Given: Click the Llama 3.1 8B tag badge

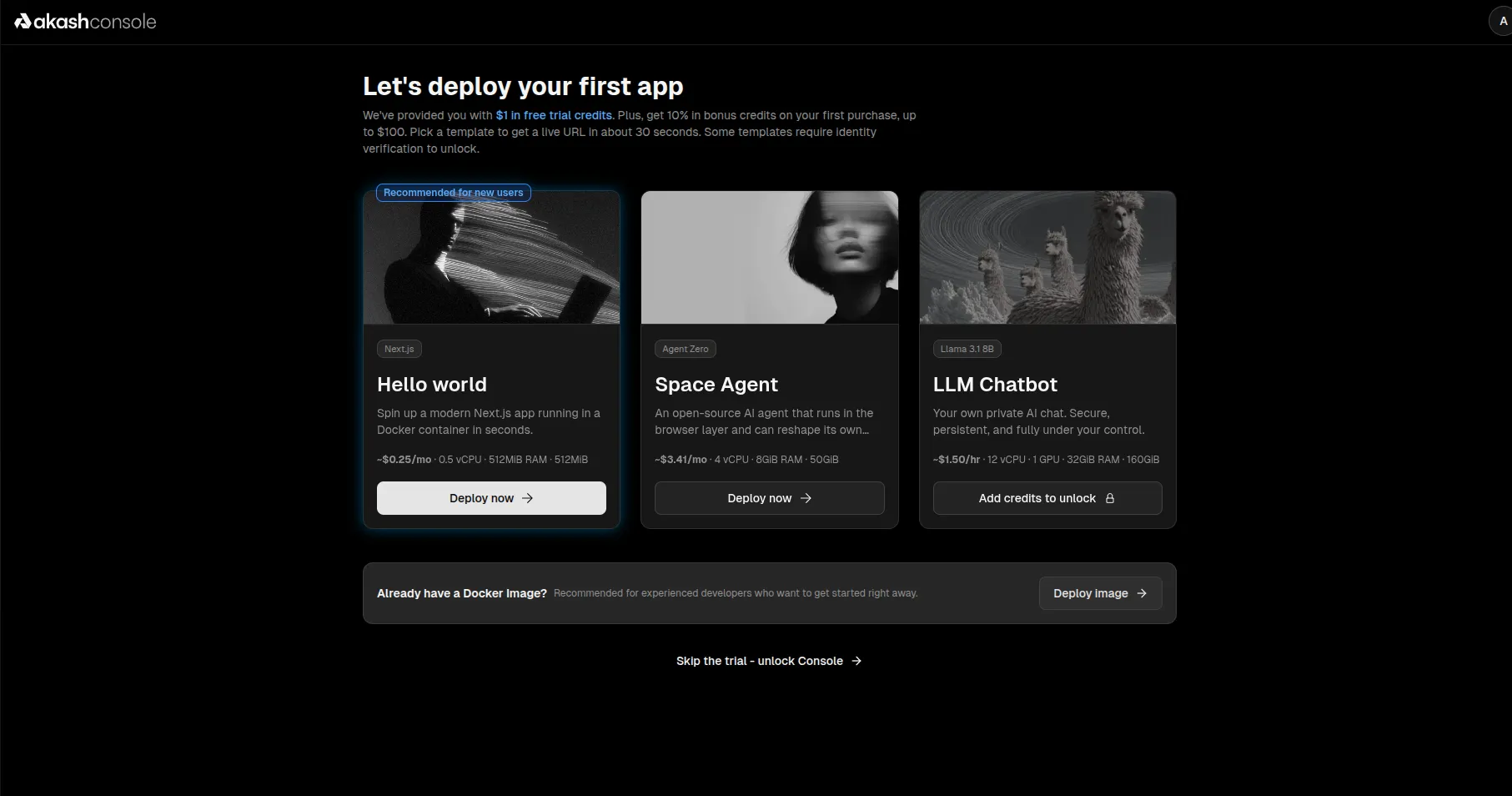Looking at the screenshot, I should pos(967,349).
